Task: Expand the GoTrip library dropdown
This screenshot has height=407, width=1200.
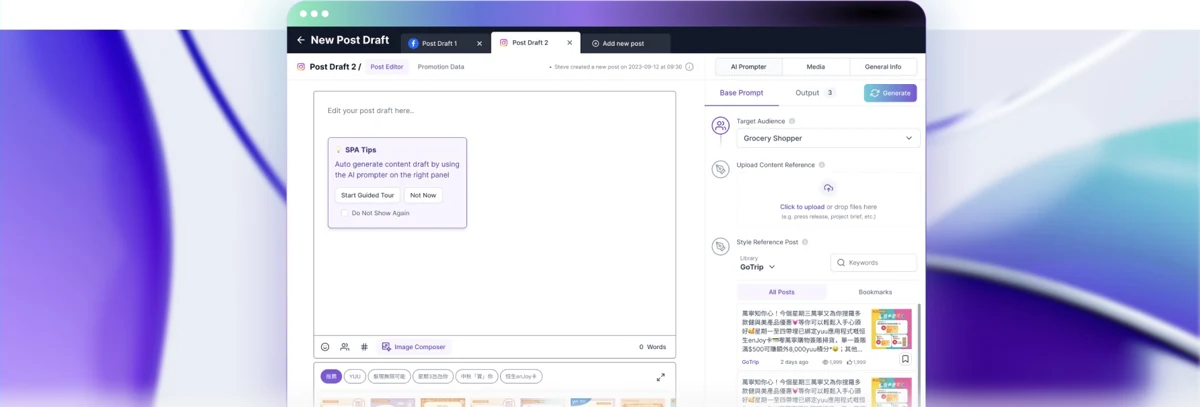Action: point(758,267)
